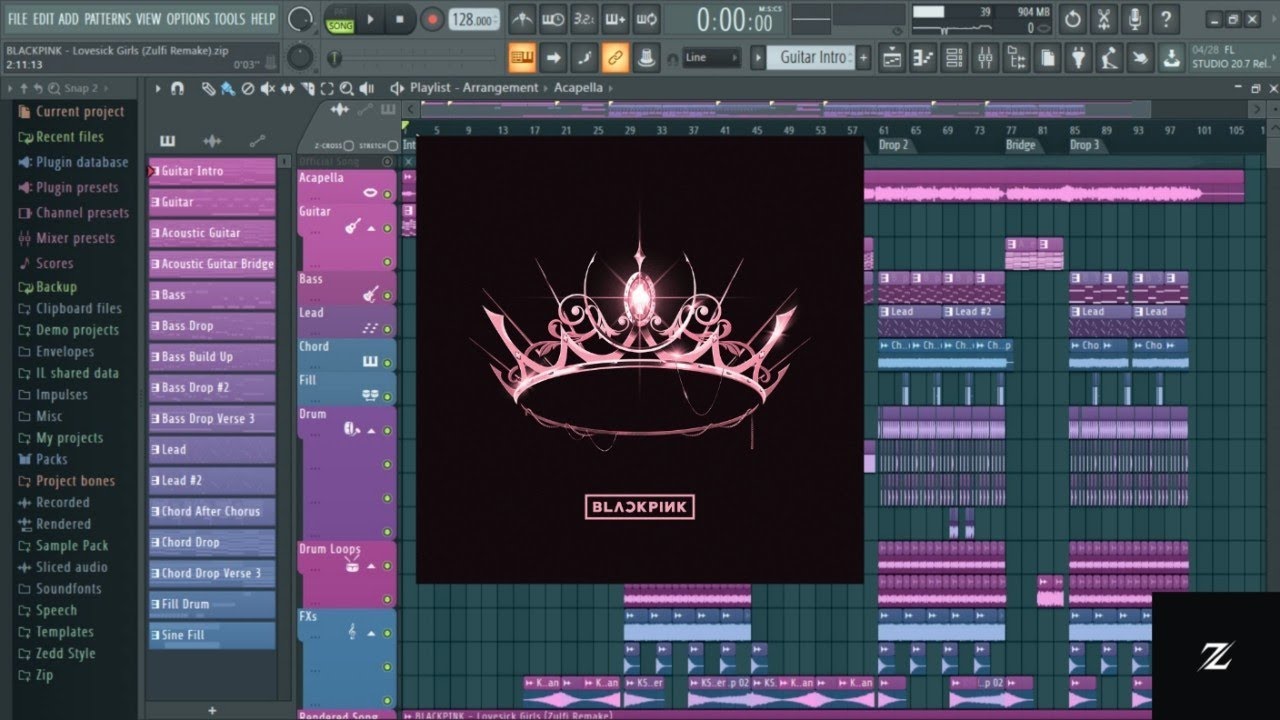Toggle the metronome icon
This screenshot has height=720, width=1280.
[x=522, y=19]
